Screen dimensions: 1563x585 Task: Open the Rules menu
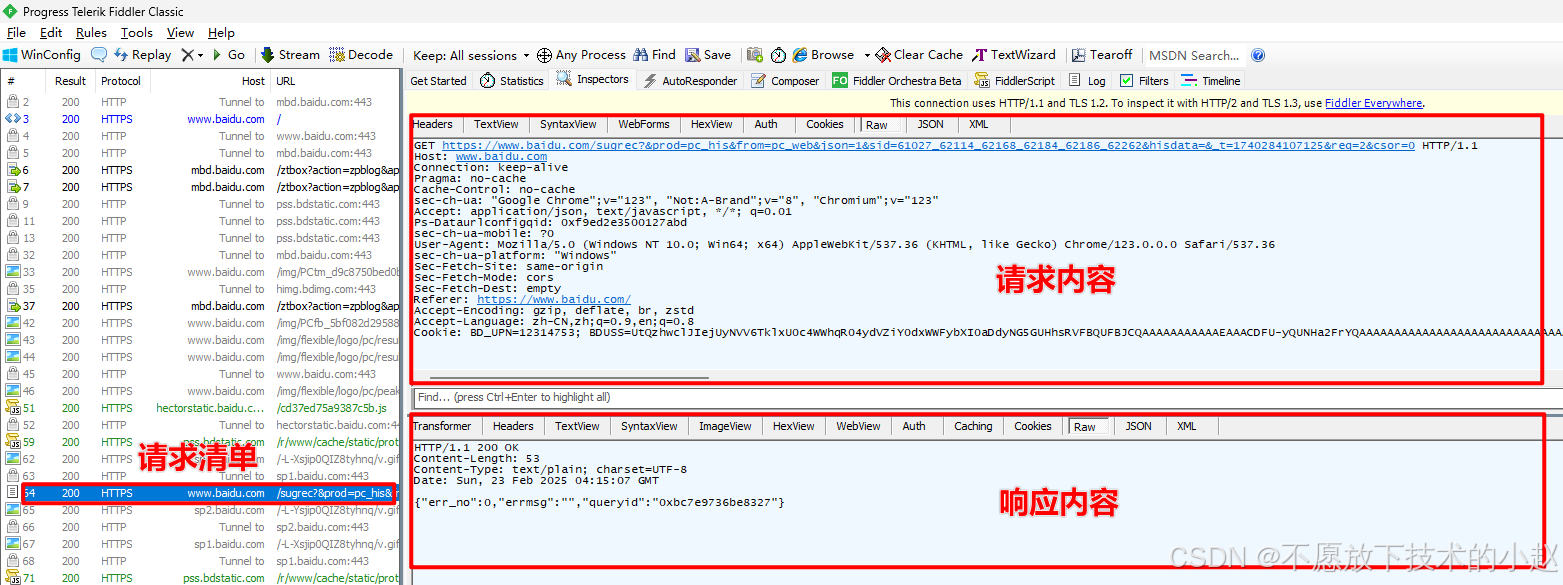(x=91, y=33)
